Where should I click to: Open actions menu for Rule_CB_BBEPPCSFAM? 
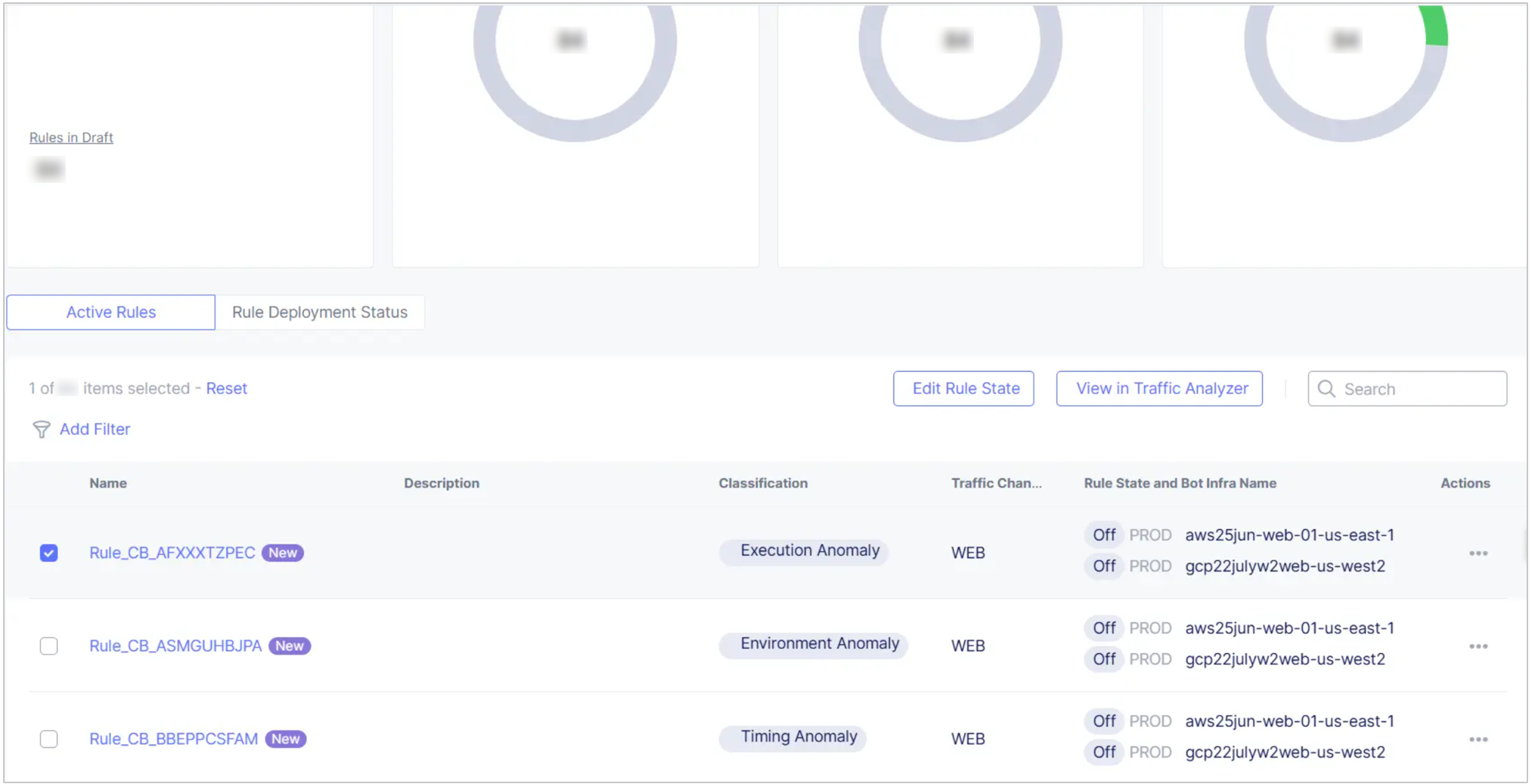[x=1478, y=739]
